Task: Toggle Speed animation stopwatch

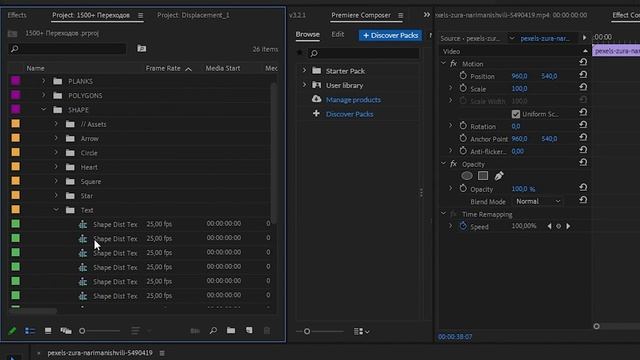Action: [x=463, y=227]
